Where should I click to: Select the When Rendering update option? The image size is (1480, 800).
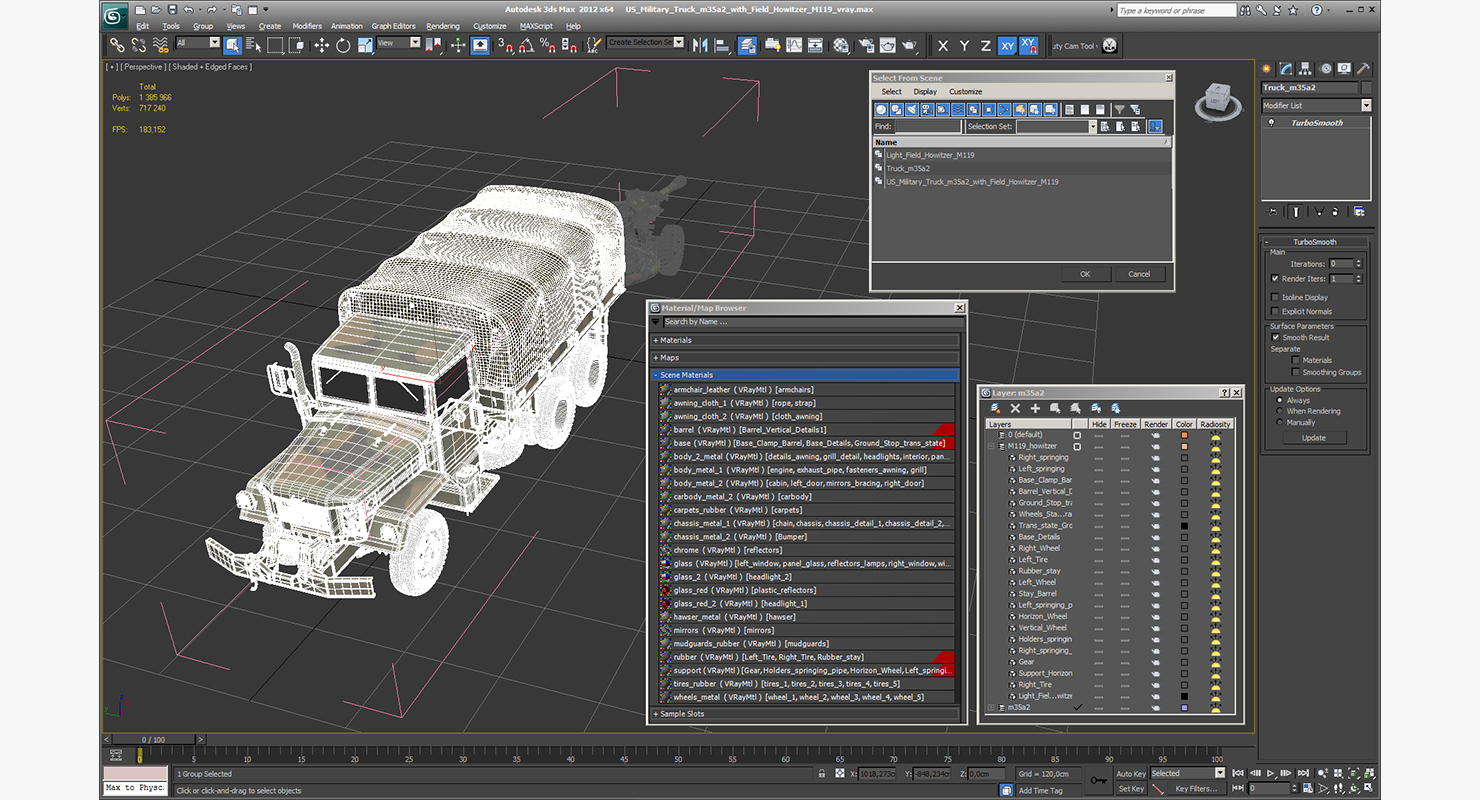point(1279,411)
